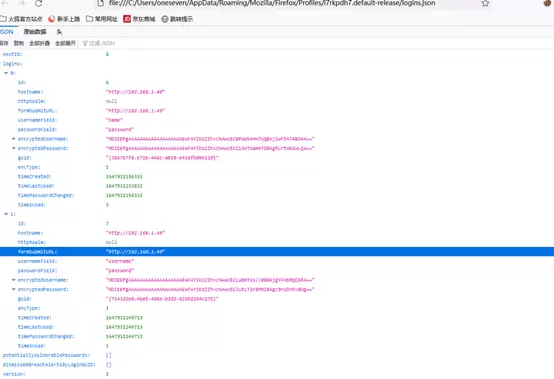
Task: Click 全部折叠 to collapse all nodes
Action: [40, 43]
